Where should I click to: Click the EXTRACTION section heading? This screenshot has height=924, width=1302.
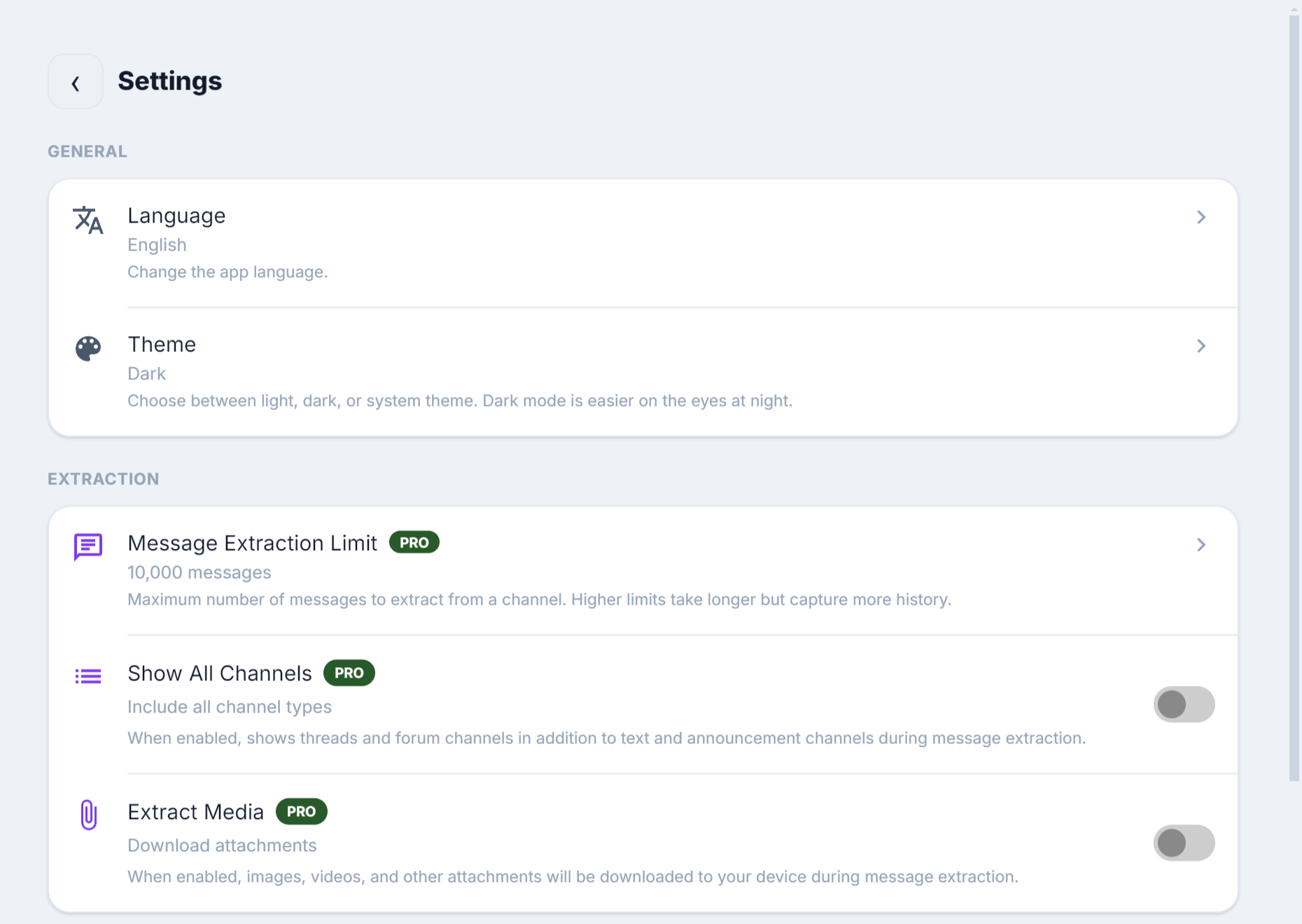pos(104,479)
